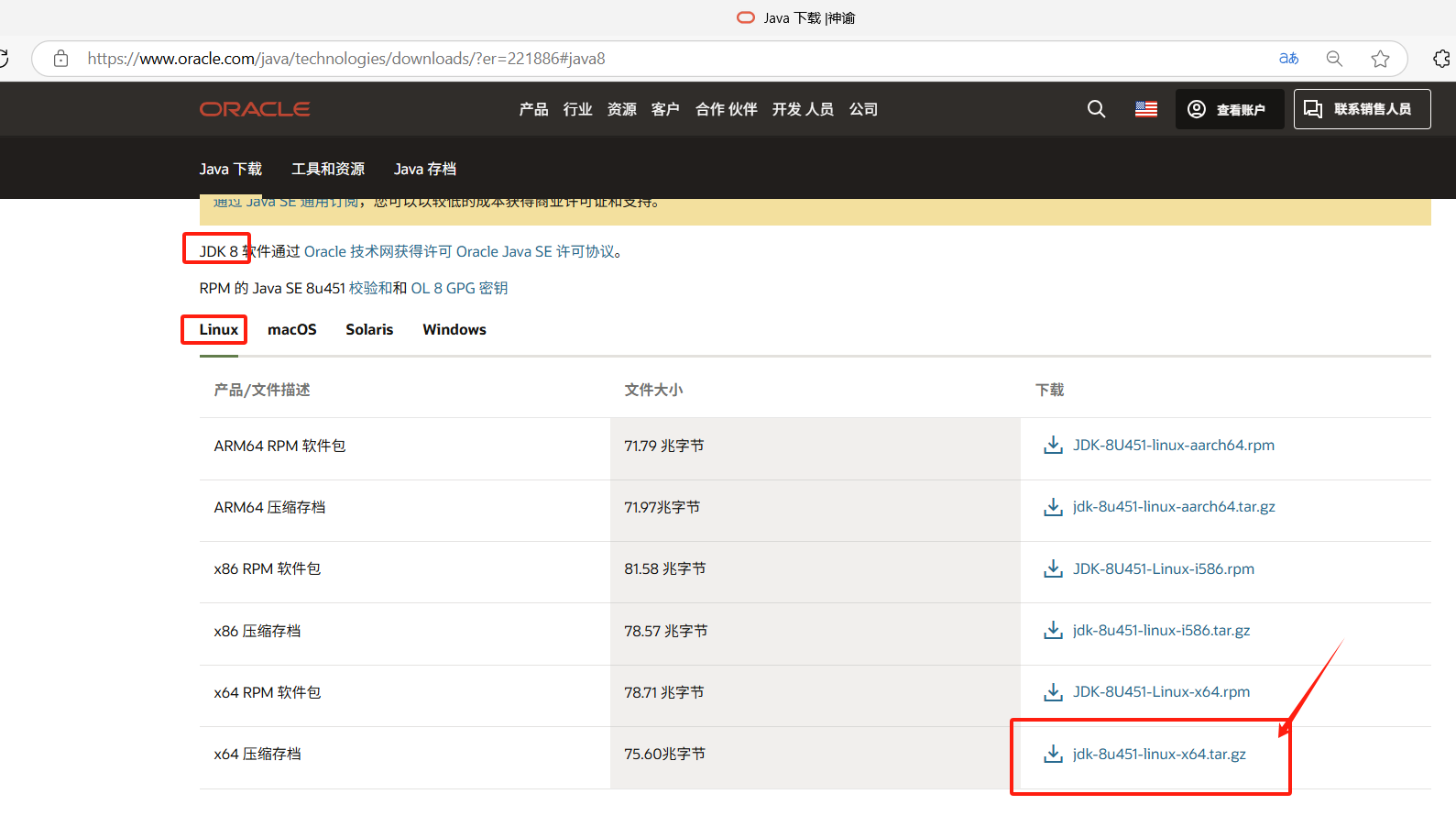Click the 文件大小 column header
This screenshot has width=1456, height=827.
(653, 391)
